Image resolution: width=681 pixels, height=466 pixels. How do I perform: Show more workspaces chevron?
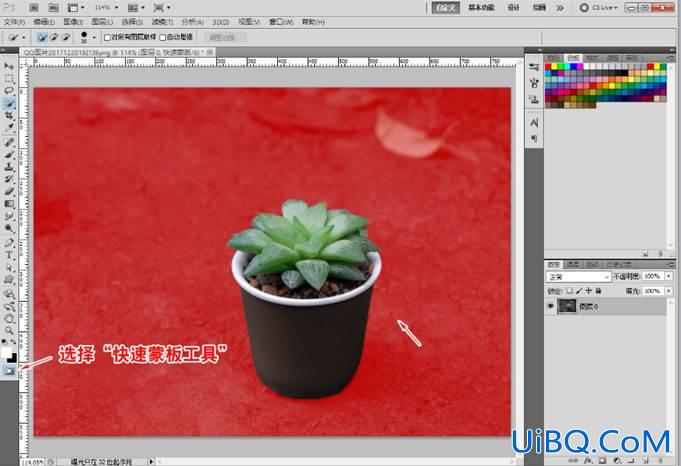point(560,7)
